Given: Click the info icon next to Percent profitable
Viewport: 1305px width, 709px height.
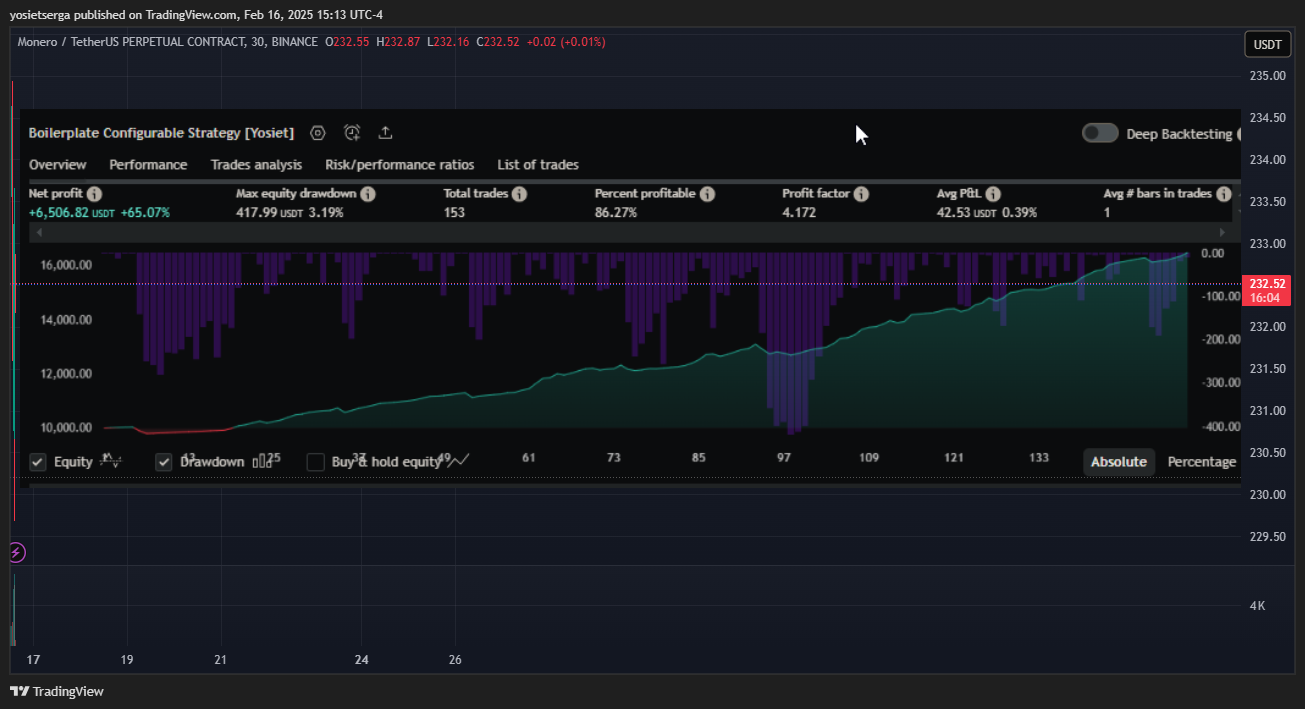Looking at the screenshot, I should tap(707, 194).
